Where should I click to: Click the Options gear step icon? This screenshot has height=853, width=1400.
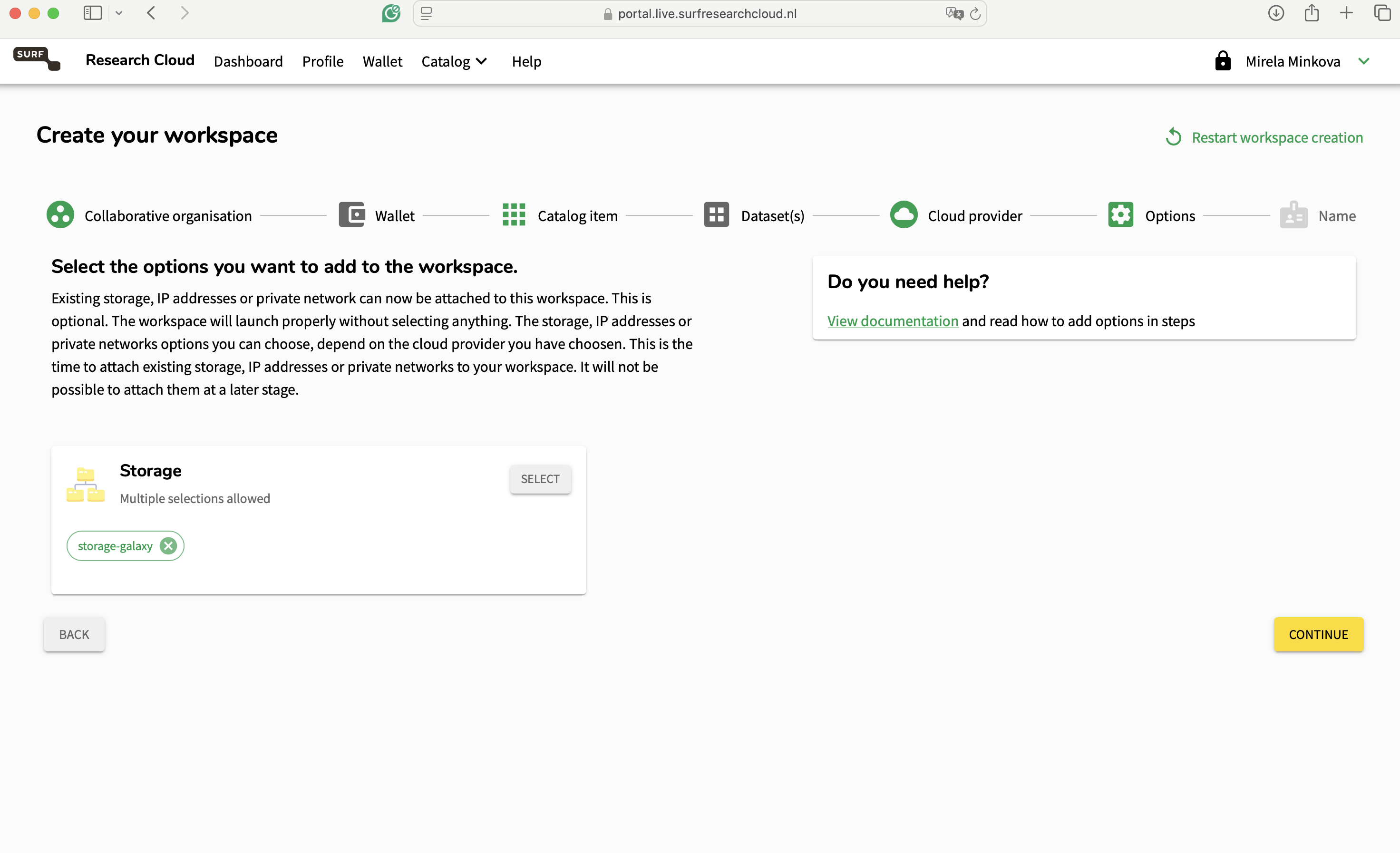point(1120,215)
